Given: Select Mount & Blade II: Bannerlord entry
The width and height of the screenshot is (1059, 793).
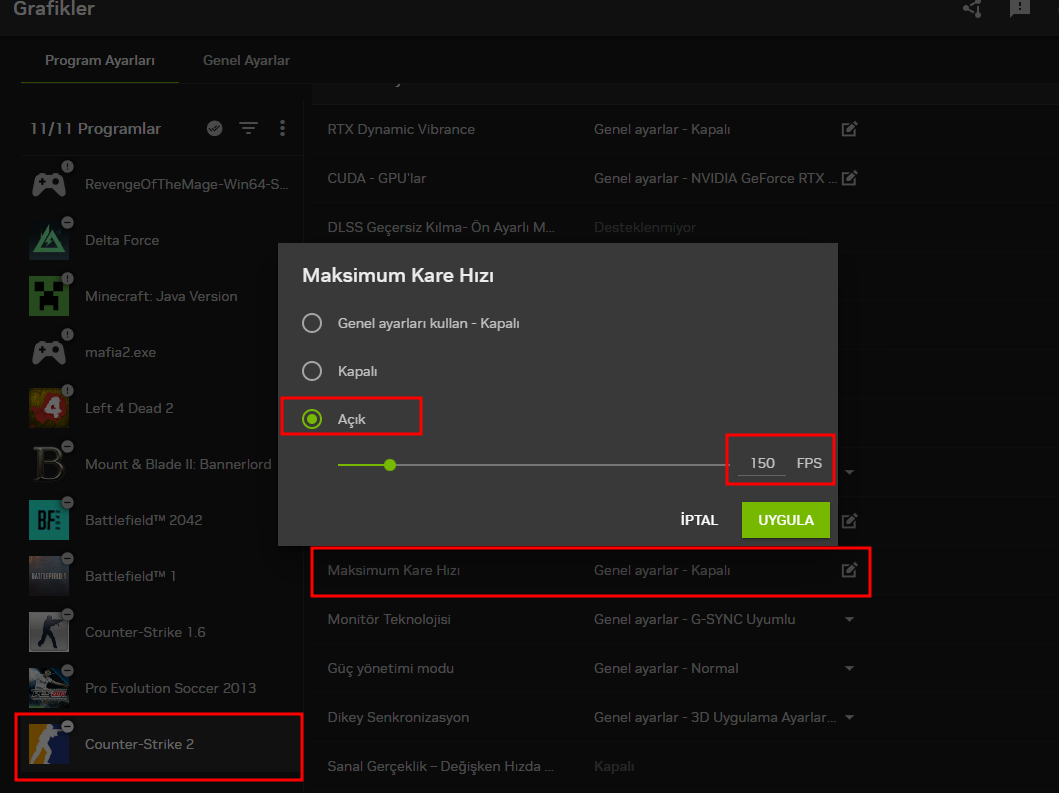Looking at the screenshot, I should click(x=161, y=464).
